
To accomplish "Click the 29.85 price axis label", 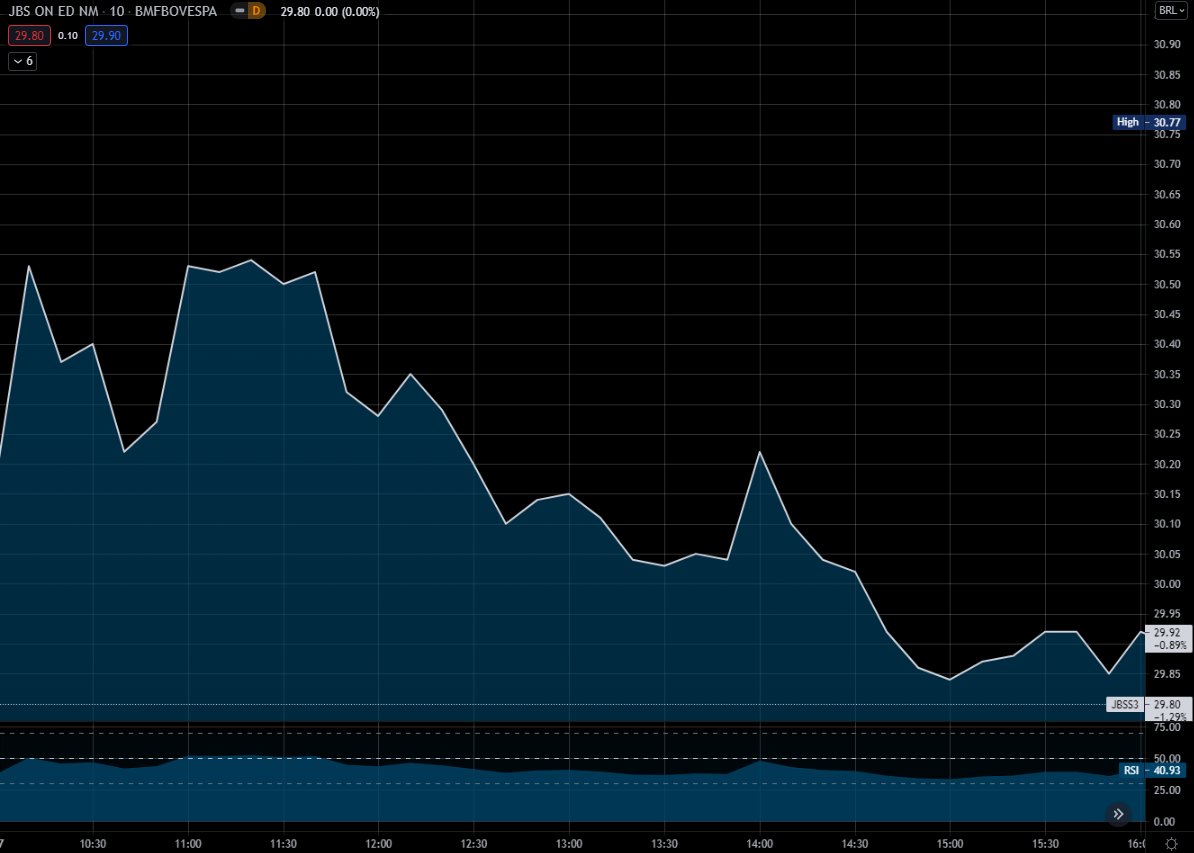I will (1167, 674).
